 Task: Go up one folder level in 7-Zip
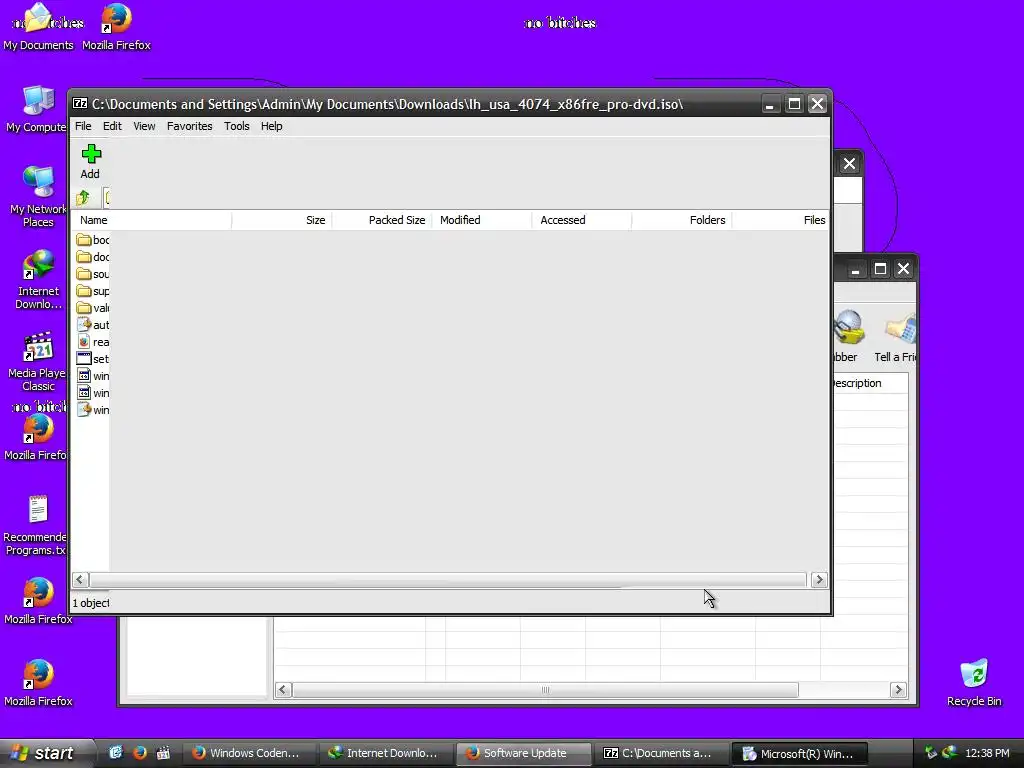83,197
